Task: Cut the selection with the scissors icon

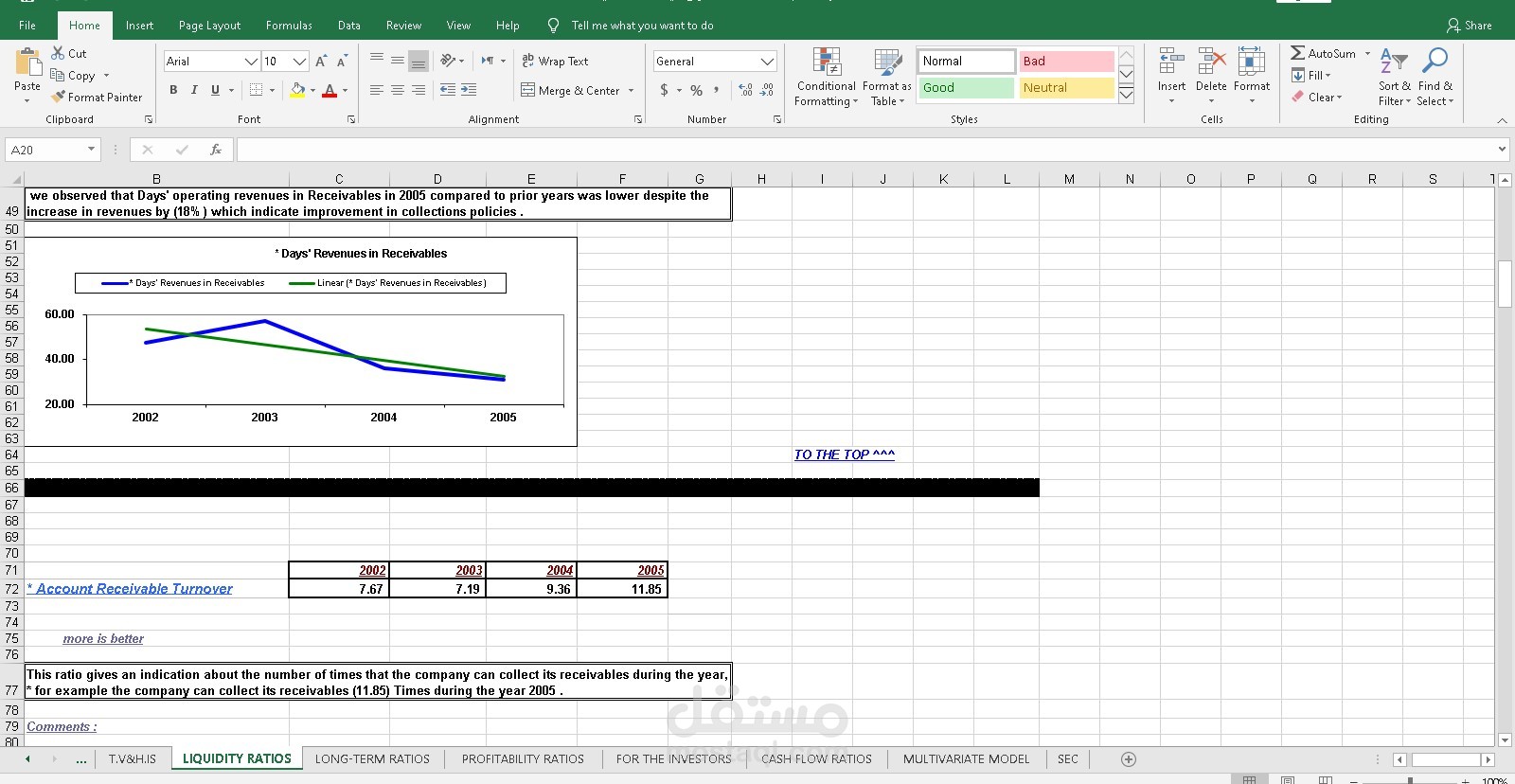Action: click(59, 53)
